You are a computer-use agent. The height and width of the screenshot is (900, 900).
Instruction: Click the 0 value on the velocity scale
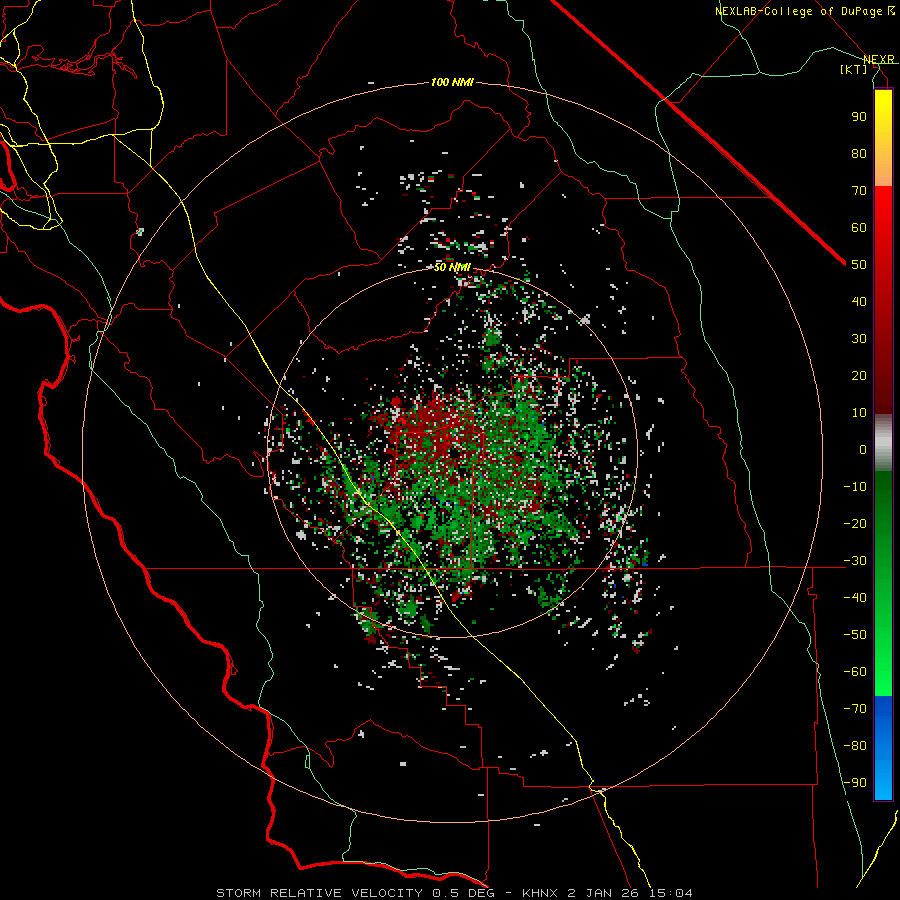pos(863,450)
